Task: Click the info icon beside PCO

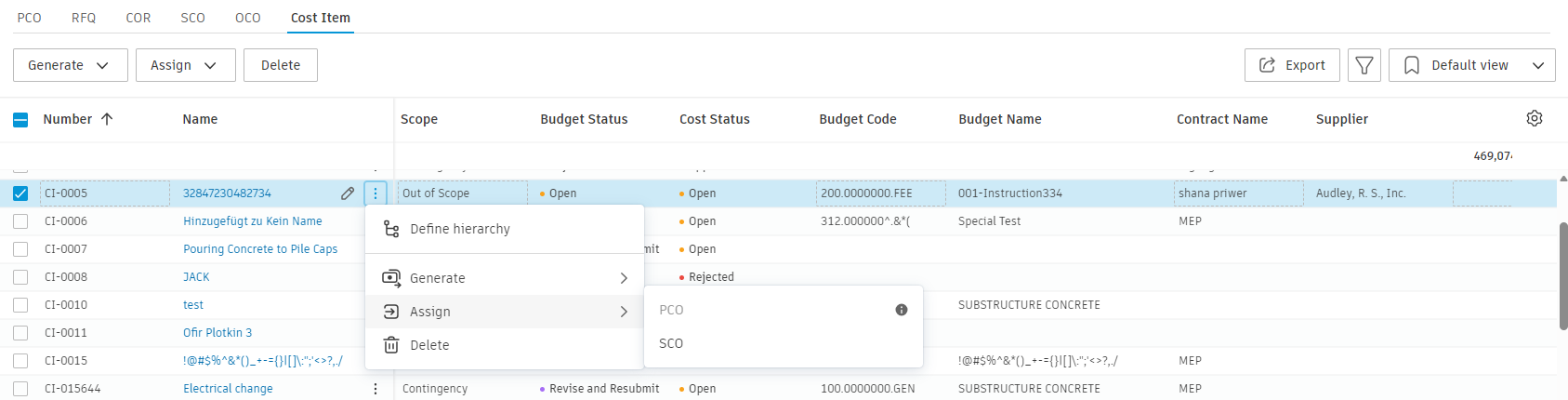Action: pyautogui.click(x=902, y=310)
